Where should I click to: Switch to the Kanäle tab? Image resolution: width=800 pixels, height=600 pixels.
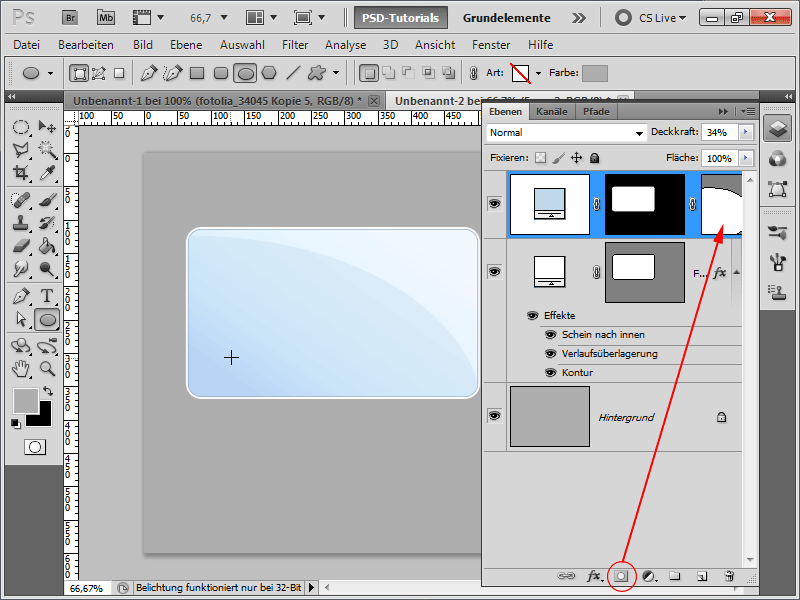pyautogui.click(x=552, y=112)
